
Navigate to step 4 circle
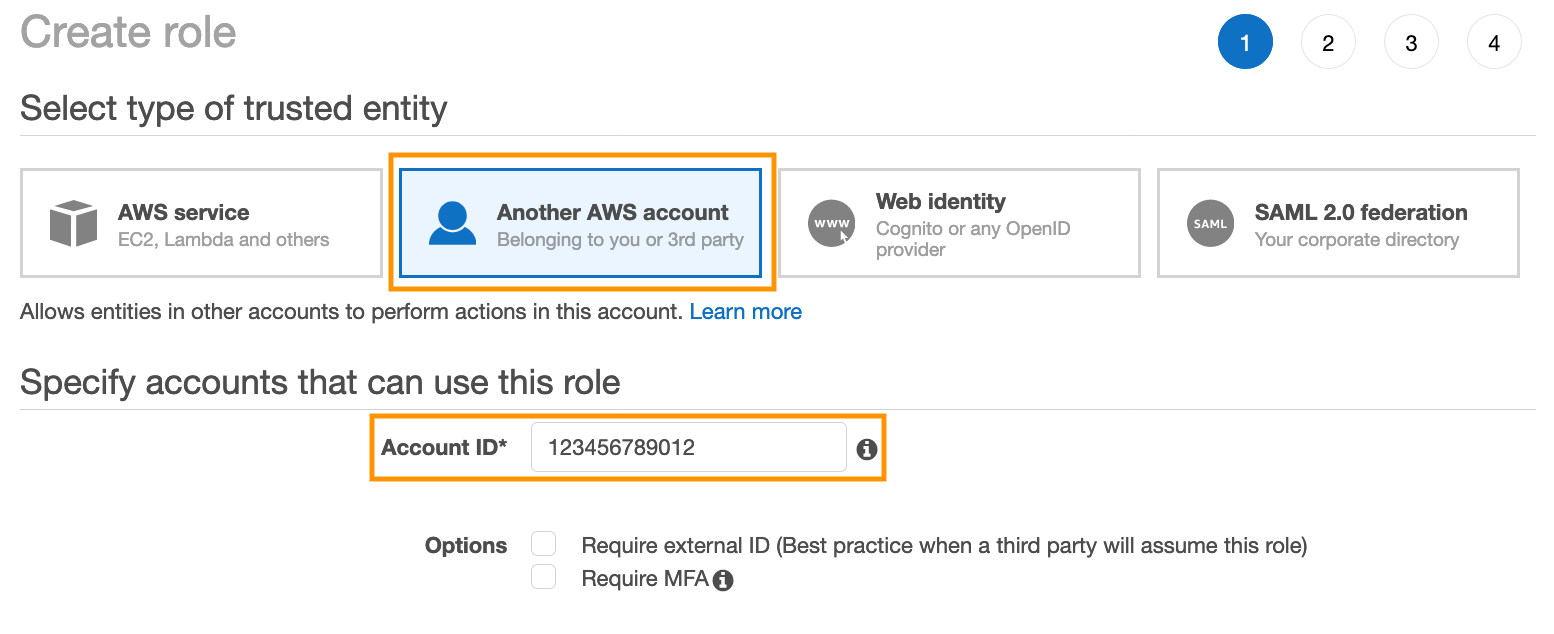[1494, 43]
